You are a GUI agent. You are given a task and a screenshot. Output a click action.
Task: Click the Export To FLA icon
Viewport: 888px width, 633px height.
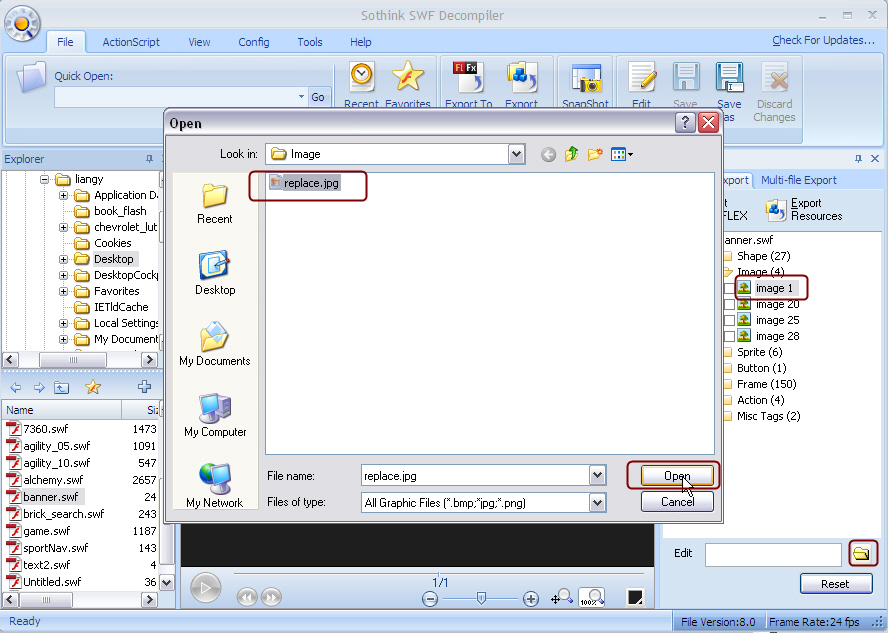point(468,80)
